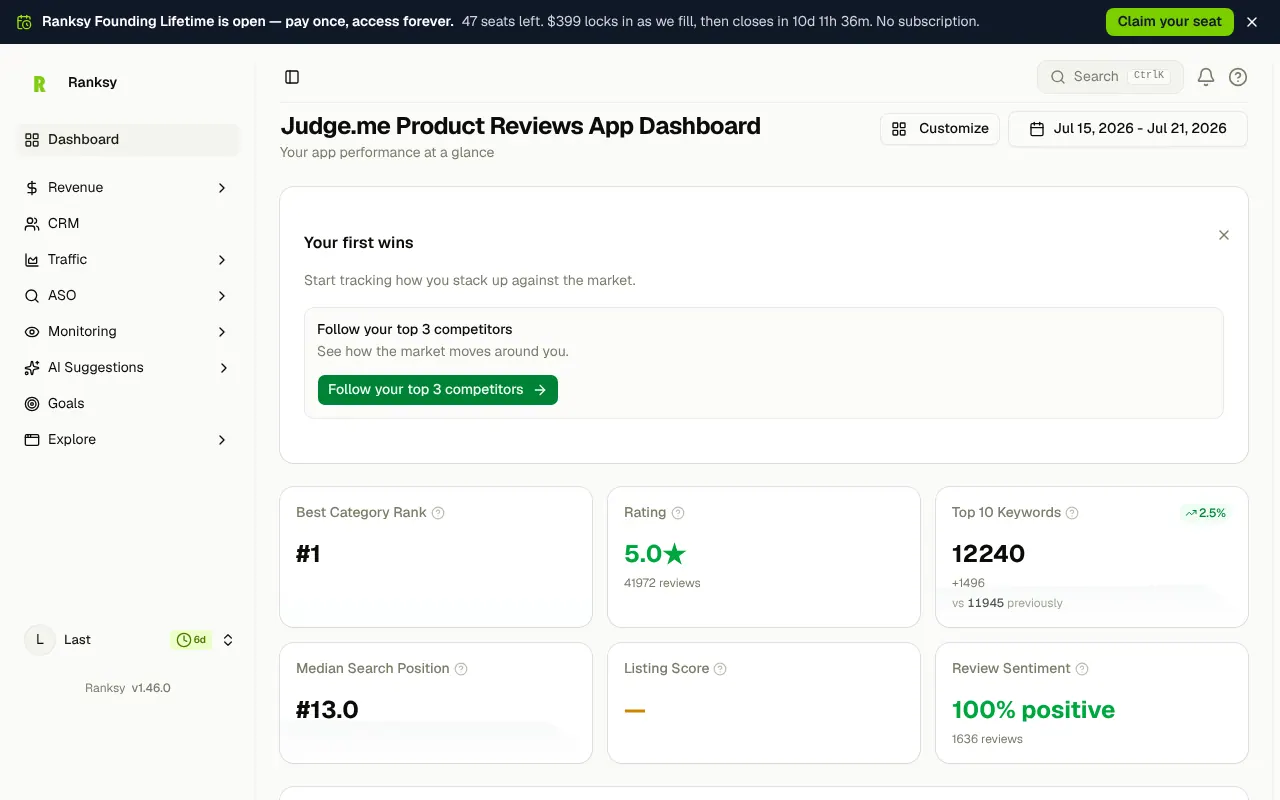Open the Last account switcher
Screen dimensions: 1280x800
[128, 640]
